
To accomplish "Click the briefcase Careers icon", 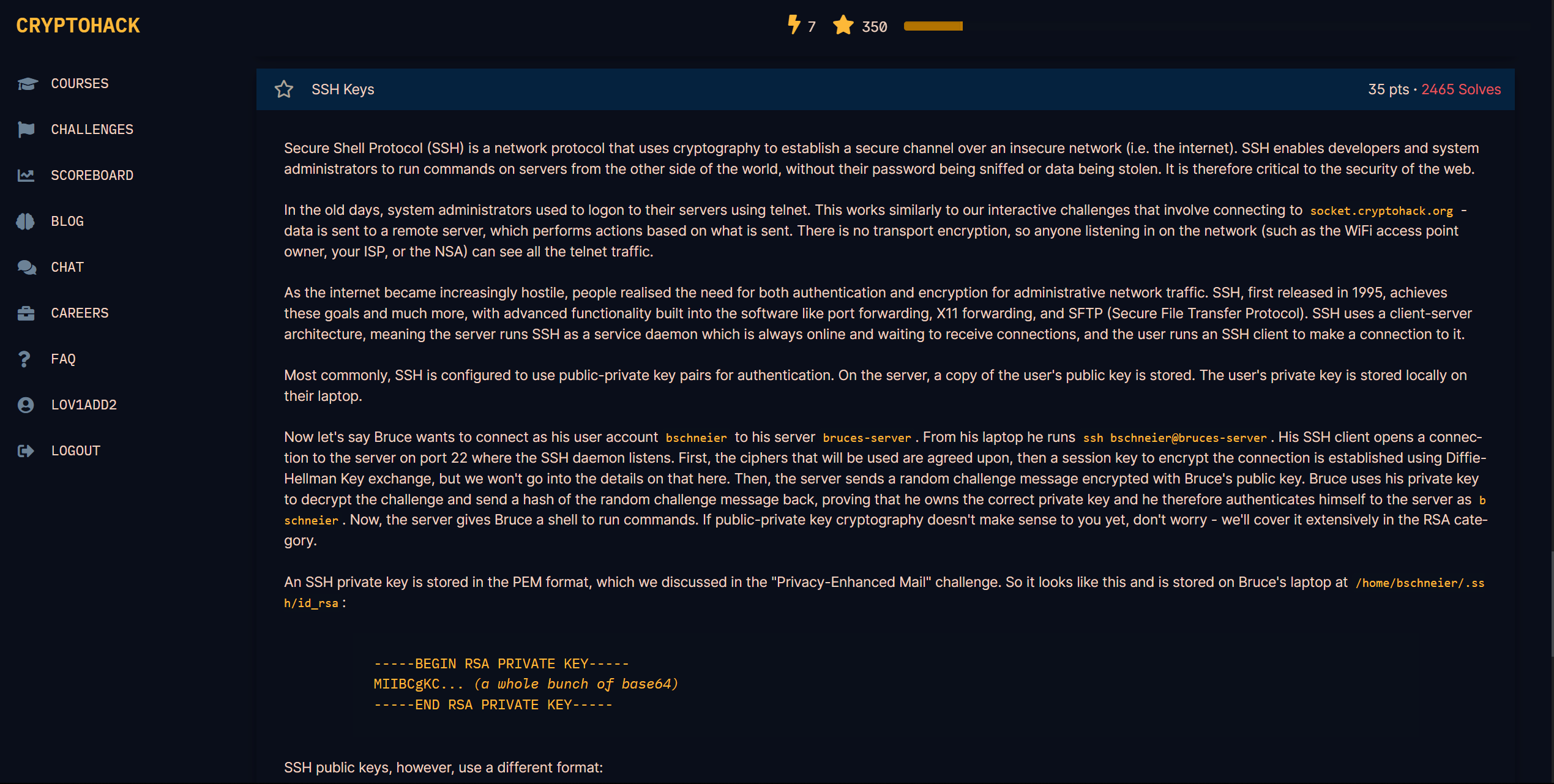I will 26,313.
